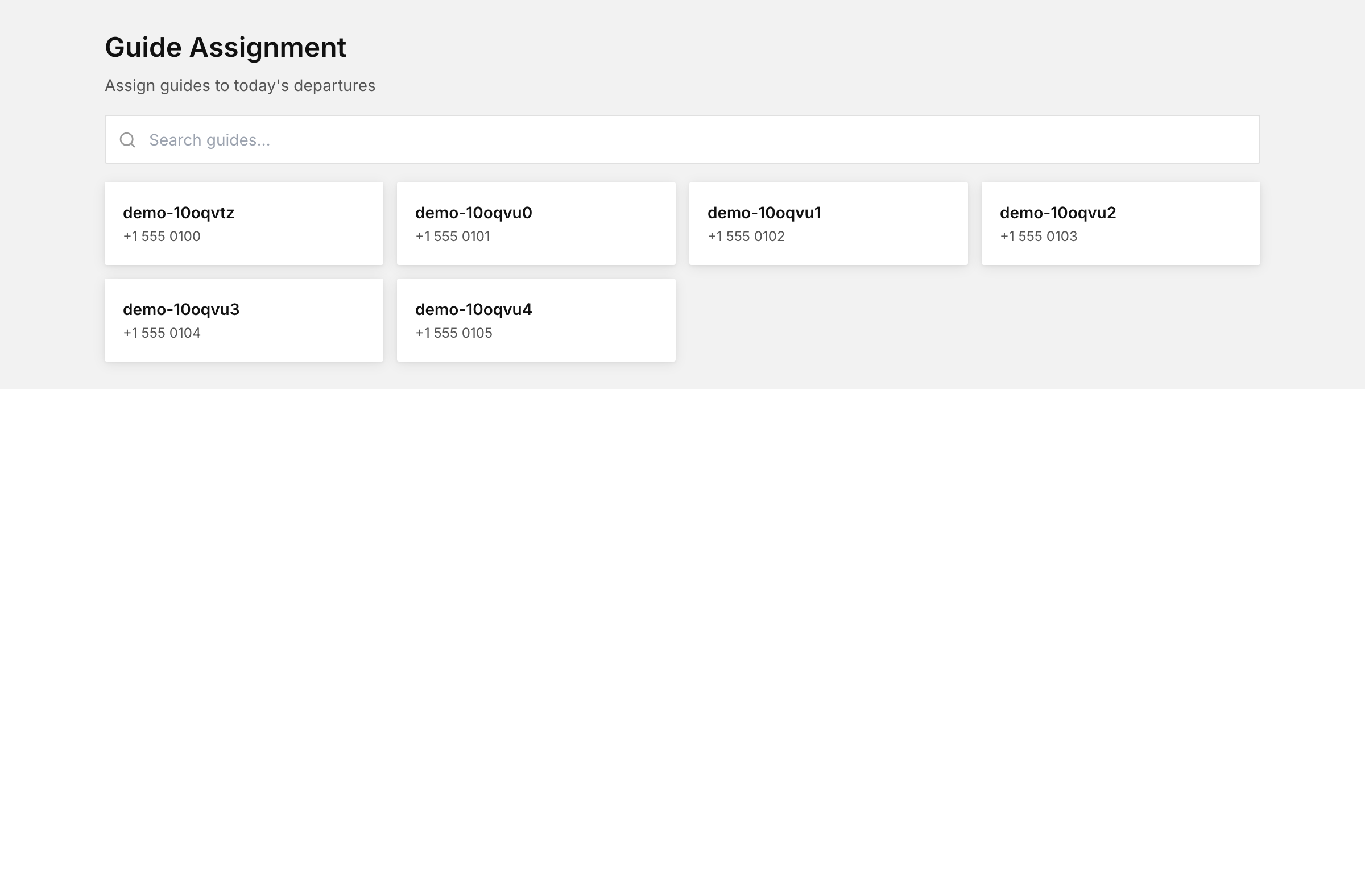
Task: Select guide card demo-10oqvu0
Action: (x=536, y=223)
